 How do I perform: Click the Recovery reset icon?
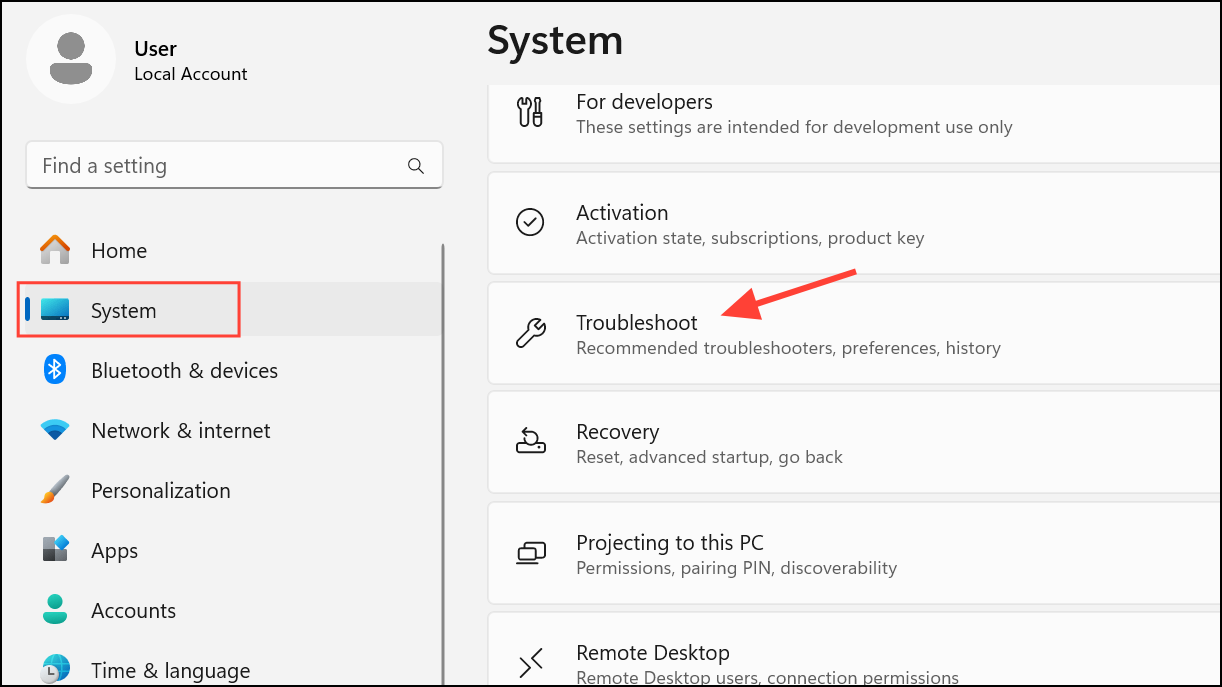pos(531,442)
